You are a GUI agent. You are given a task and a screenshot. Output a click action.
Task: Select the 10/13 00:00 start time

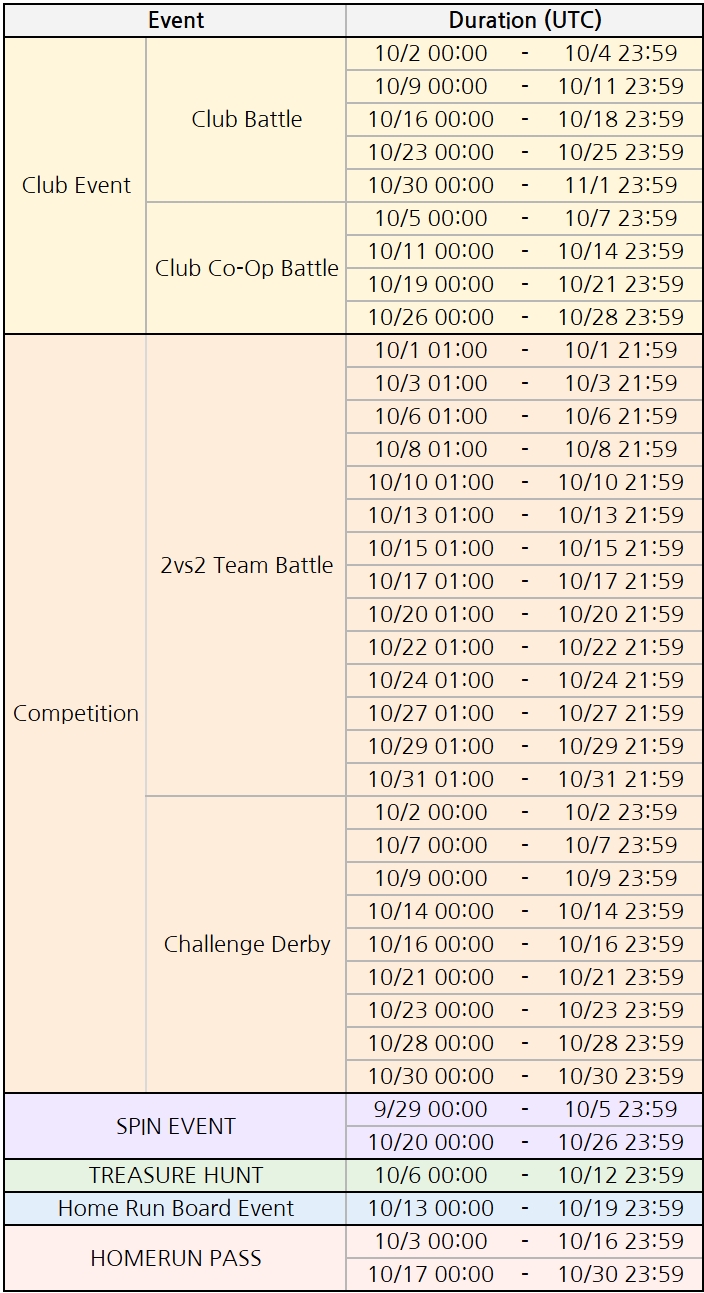431,1208
